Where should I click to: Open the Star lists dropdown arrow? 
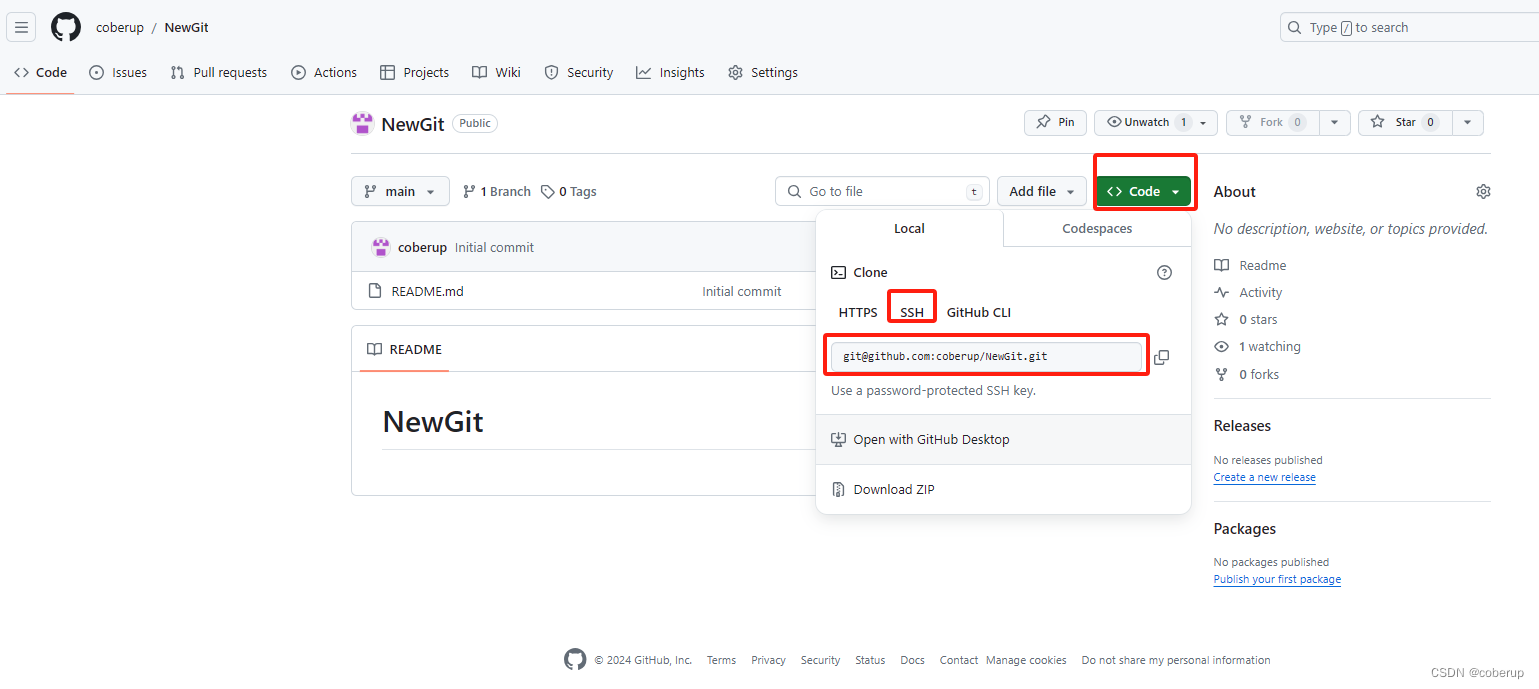coord(1467,122)
